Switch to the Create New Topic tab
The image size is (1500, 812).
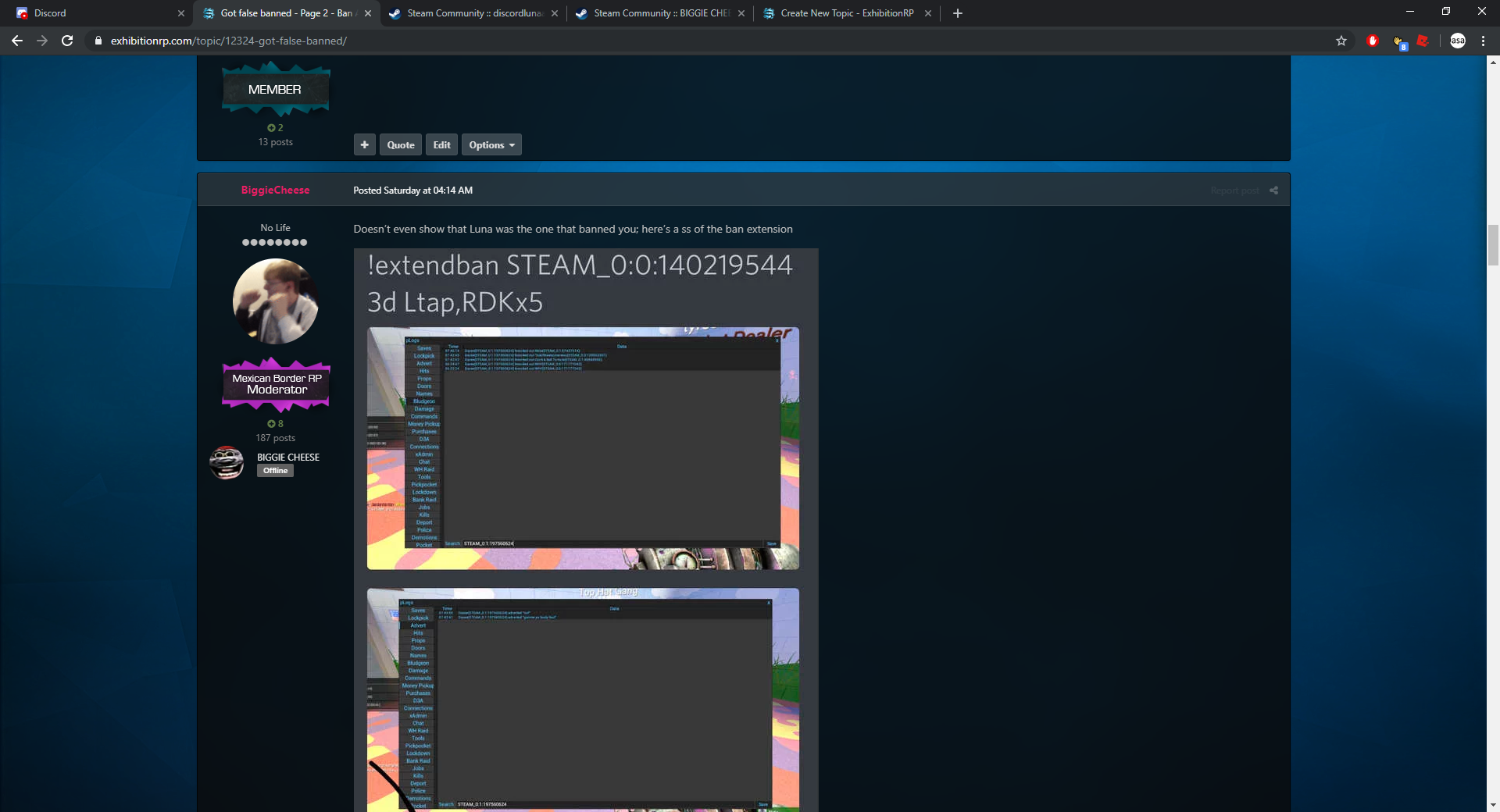tap(847, 13)
